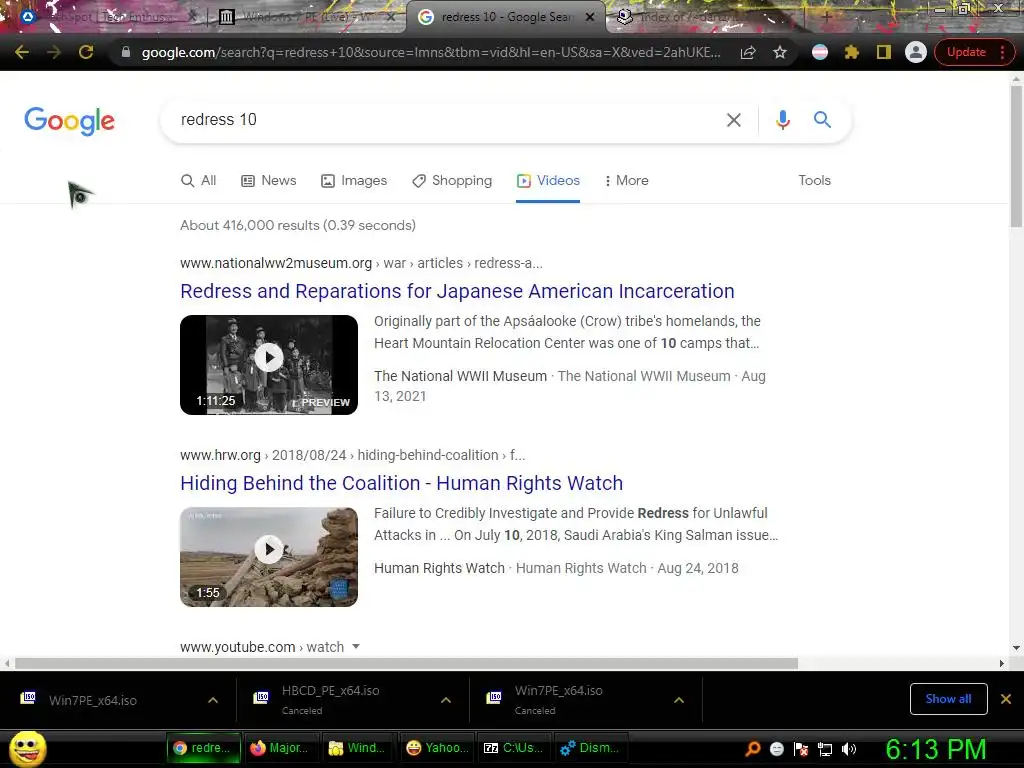Viewport: 1024px width, 768px height.
Task: Open the smiley Start button
Action: [x=27, y=749]
